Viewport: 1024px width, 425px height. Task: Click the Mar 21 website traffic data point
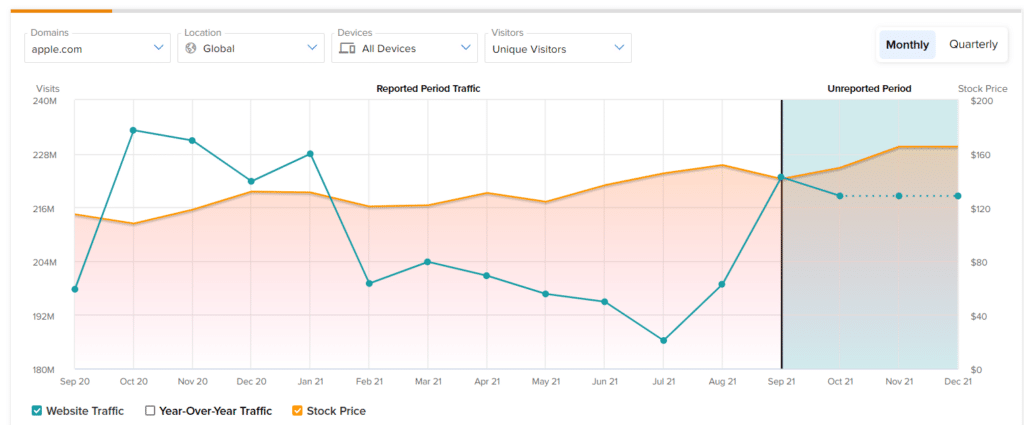point(428,262)
